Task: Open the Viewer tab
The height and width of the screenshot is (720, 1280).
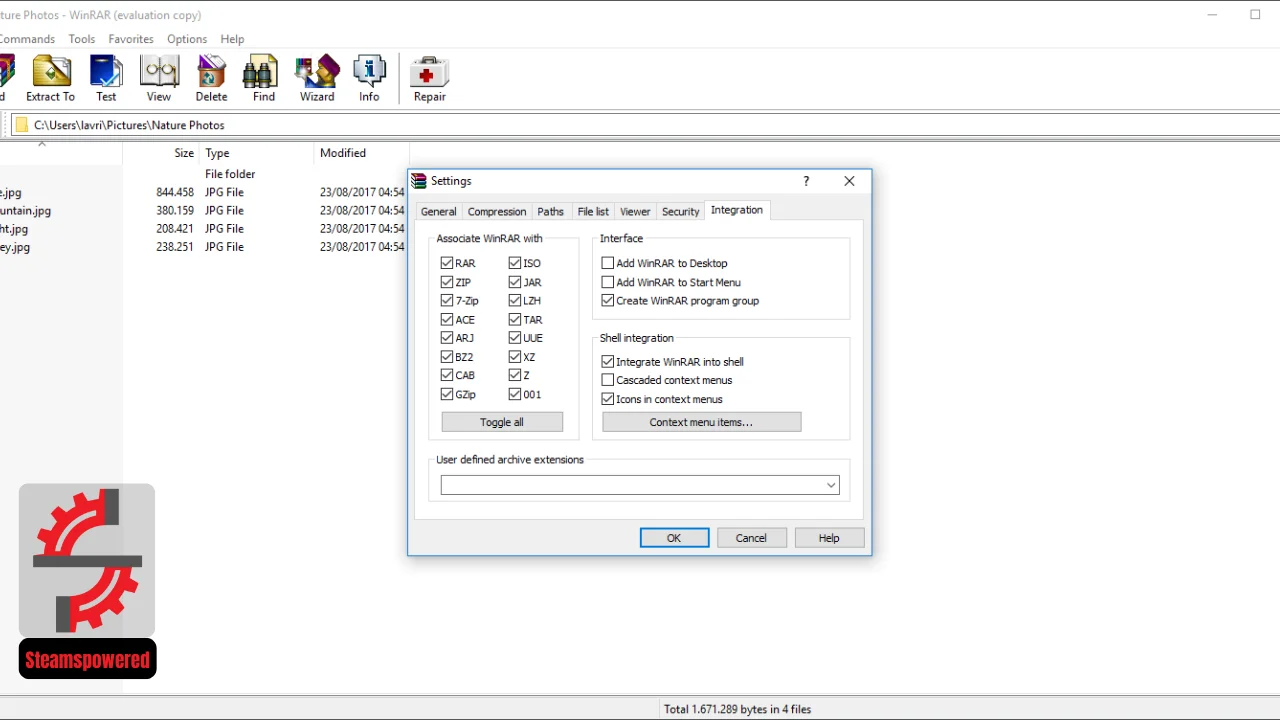Action: pos(635,211)
